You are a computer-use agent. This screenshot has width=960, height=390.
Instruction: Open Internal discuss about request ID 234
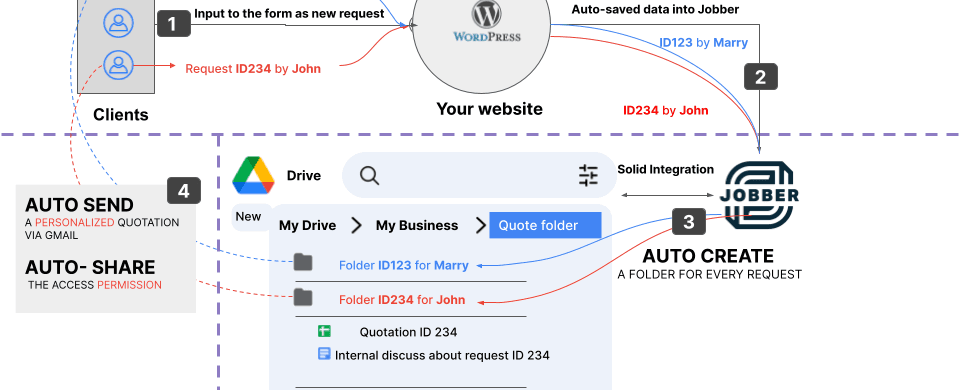tap(442, 355)
